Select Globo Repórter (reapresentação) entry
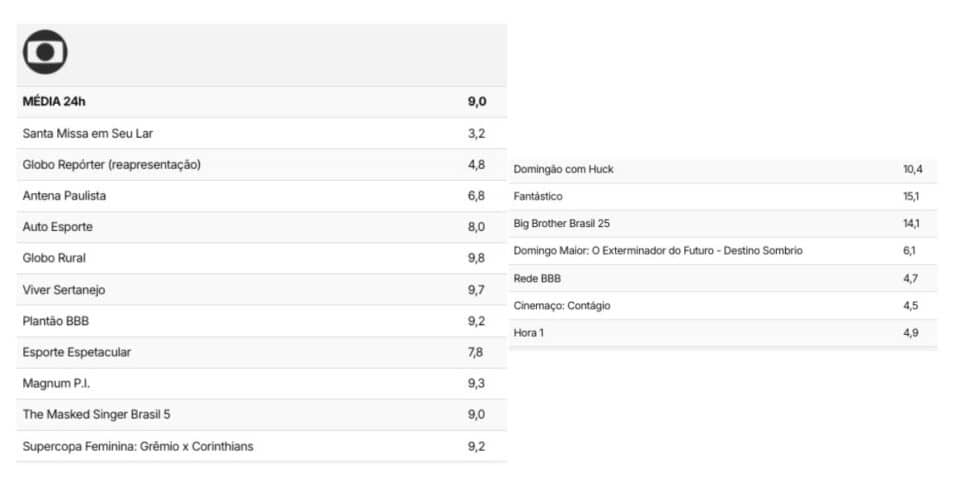966x483 pixels. (x=262, y=165)
